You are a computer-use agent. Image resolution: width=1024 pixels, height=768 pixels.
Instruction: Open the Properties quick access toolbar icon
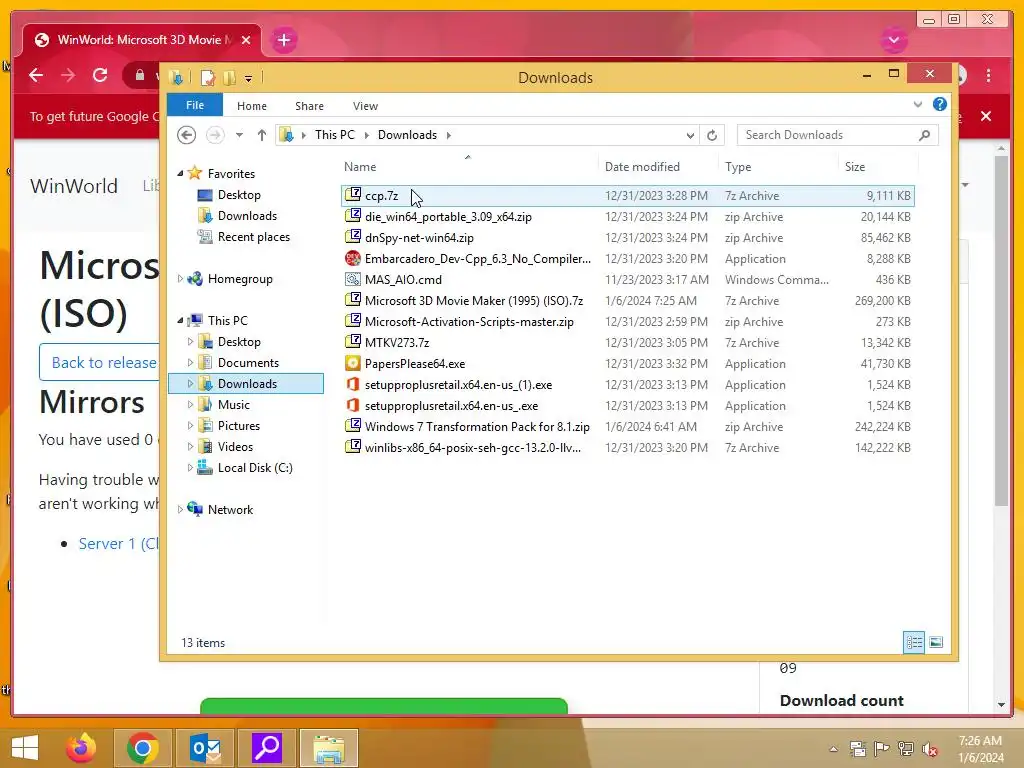pyautogui.click(x=208, y=78)
